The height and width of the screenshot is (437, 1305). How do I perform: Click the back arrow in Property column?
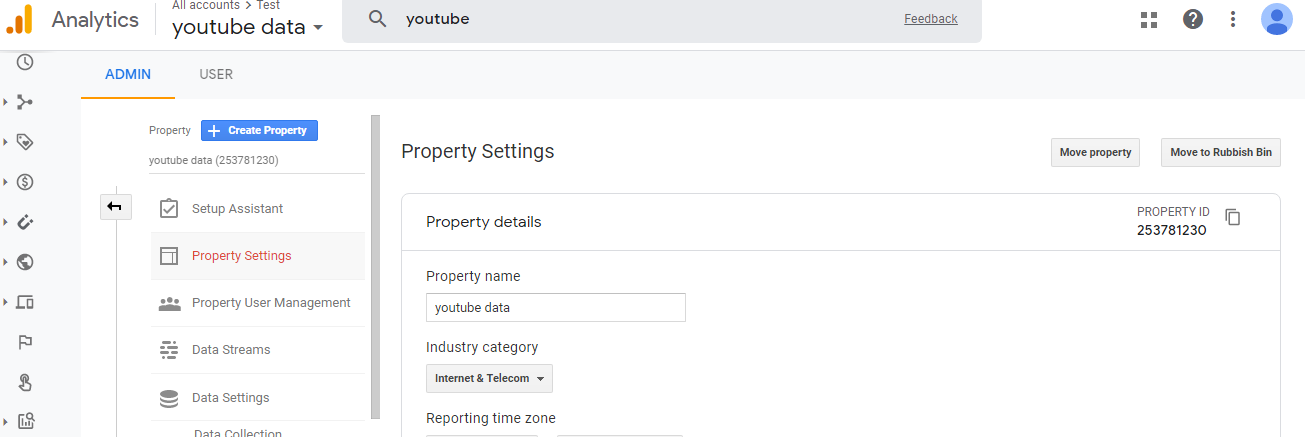pos(114,207)
